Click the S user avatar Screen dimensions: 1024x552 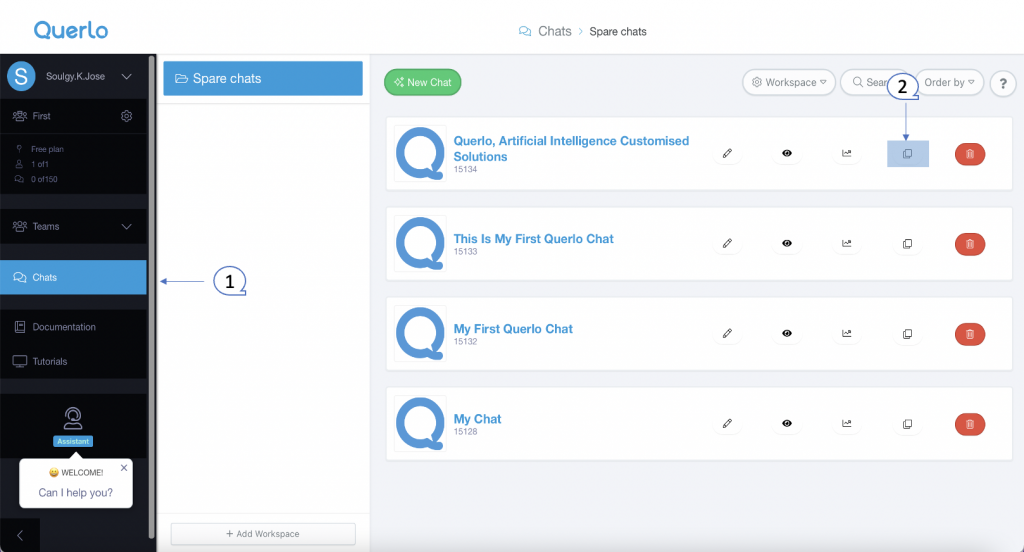click(x=21, y=76)
